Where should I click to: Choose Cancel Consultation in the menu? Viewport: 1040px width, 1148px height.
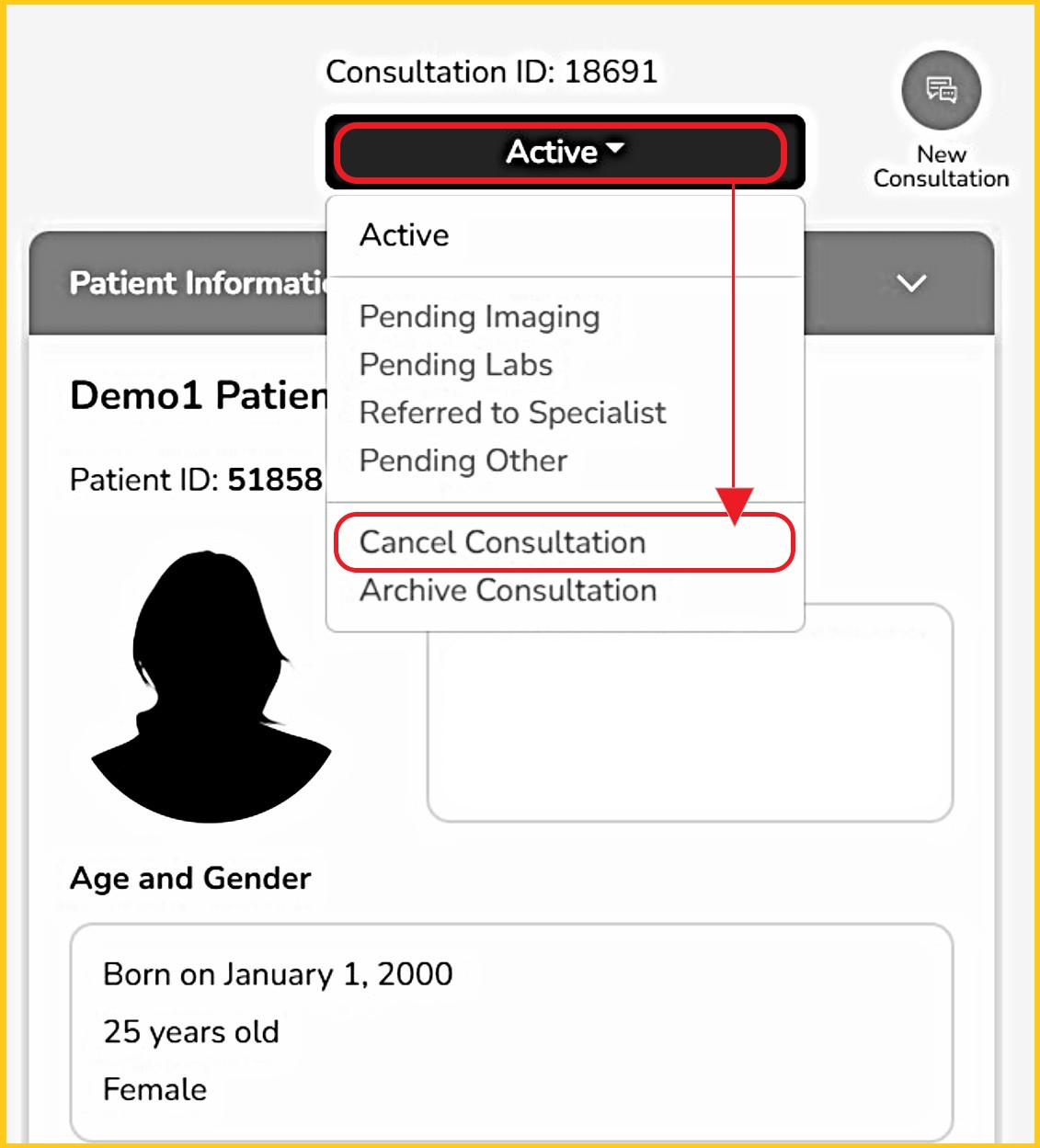click(x=502, y=542)
